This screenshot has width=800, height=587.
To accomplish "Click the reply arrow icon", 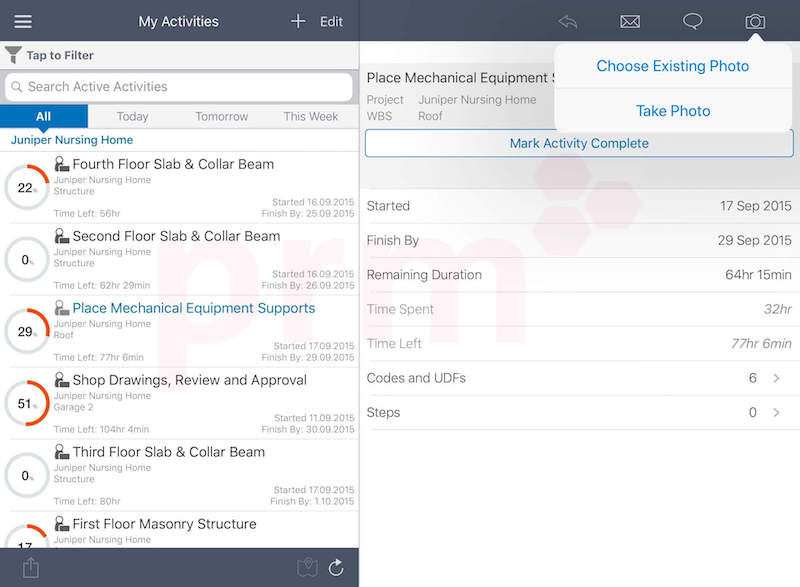I will click(x=568, y=22).
